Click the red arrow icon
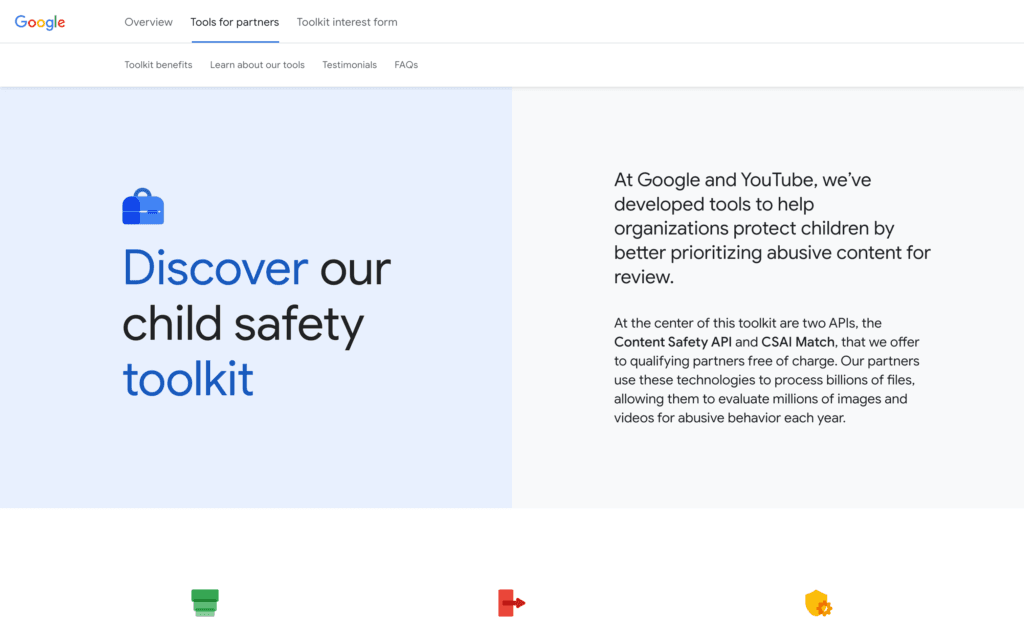 point(511,602)
